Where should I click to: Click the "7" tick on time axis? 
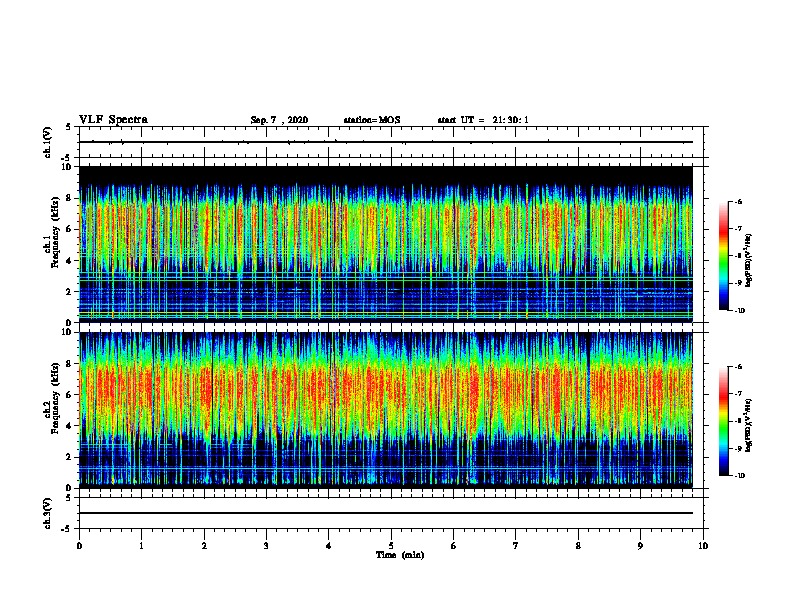[x=516, y=546]
